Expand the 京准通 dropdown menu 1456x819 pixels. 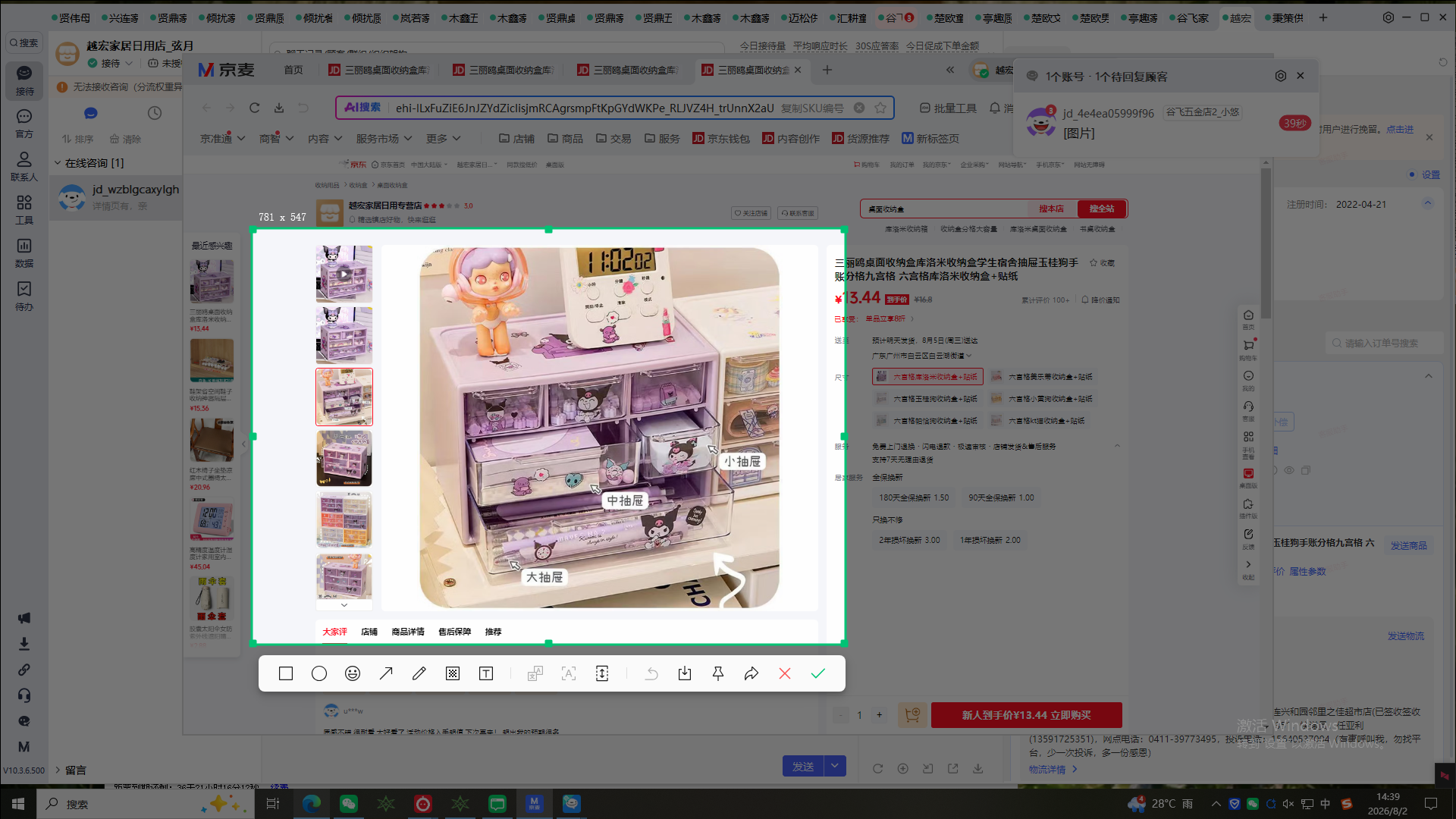coord(222,139)
